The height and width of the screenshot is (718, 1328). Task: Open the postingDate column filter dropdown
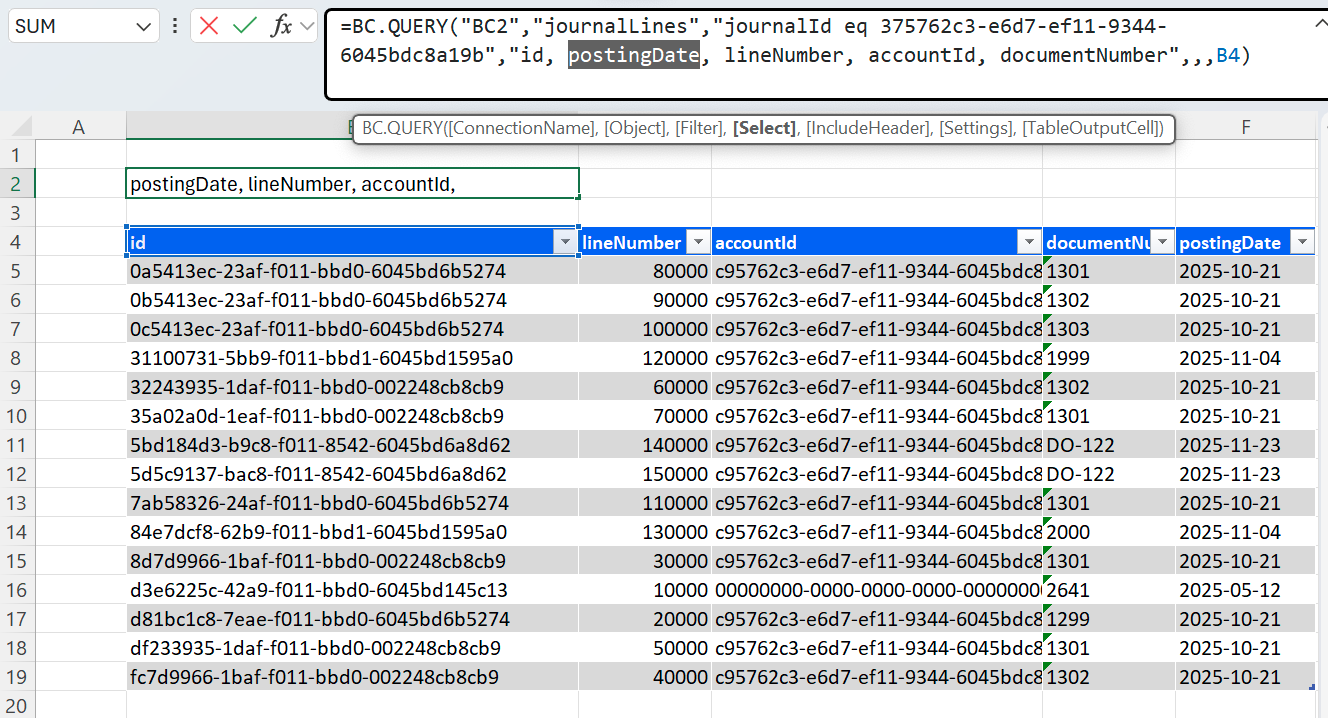coord(1301,243)
